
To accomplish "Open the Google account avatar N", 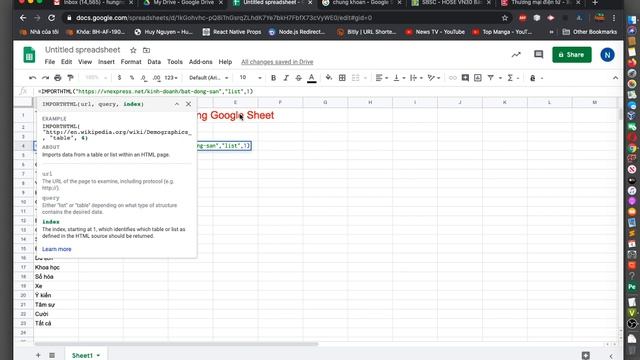I will coord(607,55).
